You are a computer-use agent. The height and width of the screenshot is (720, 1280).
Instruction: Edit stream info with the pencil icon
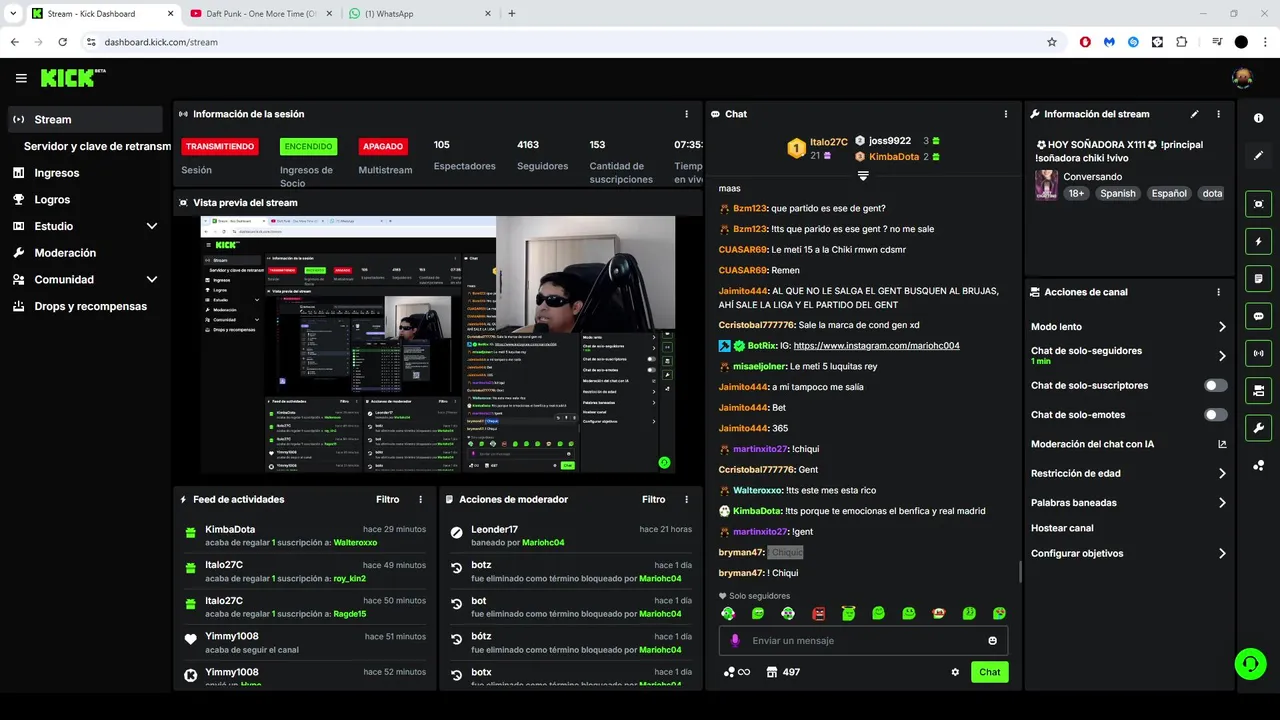click(1194, 114)
